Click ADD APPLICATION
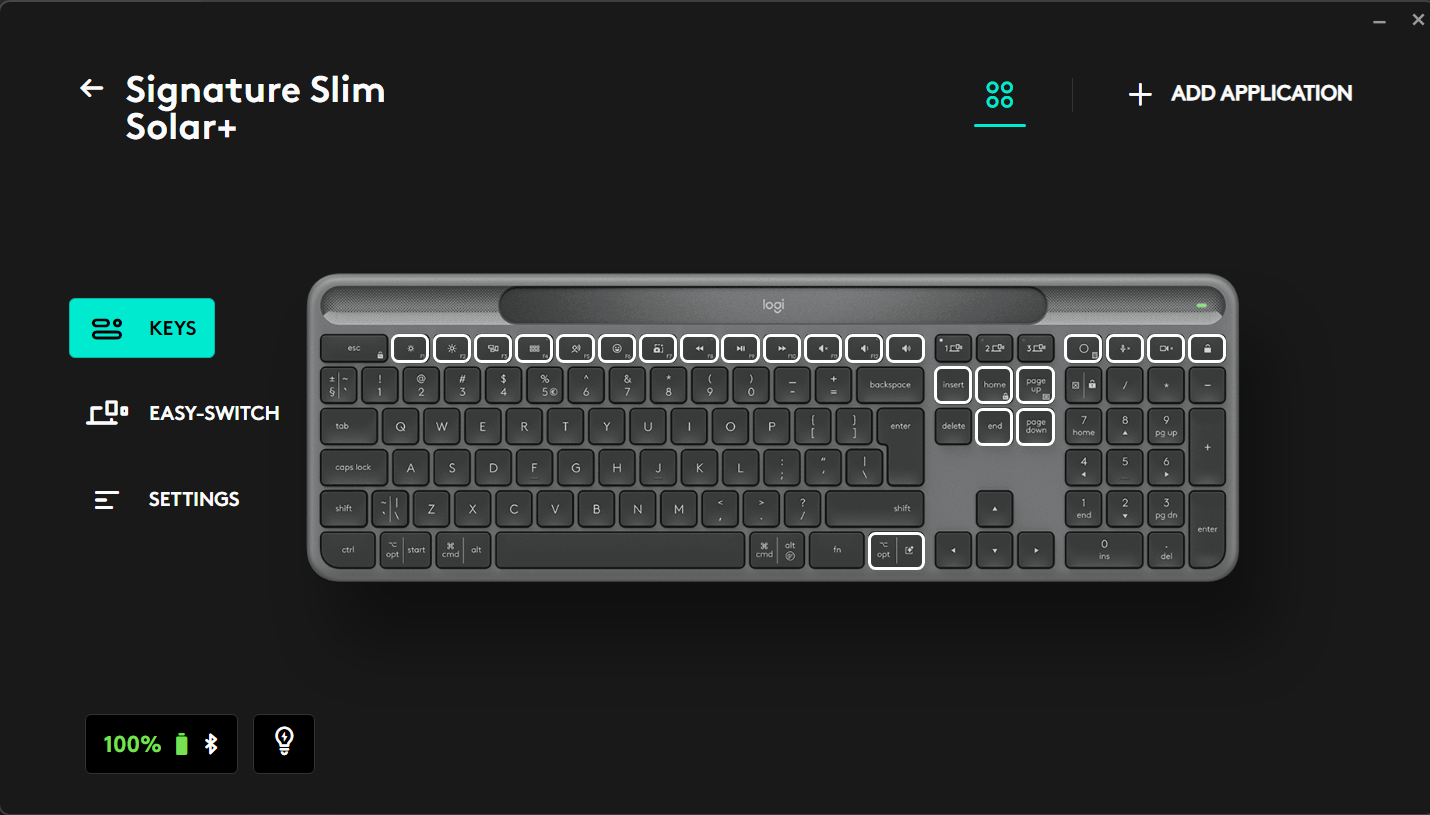 (x=1240, y=93)
